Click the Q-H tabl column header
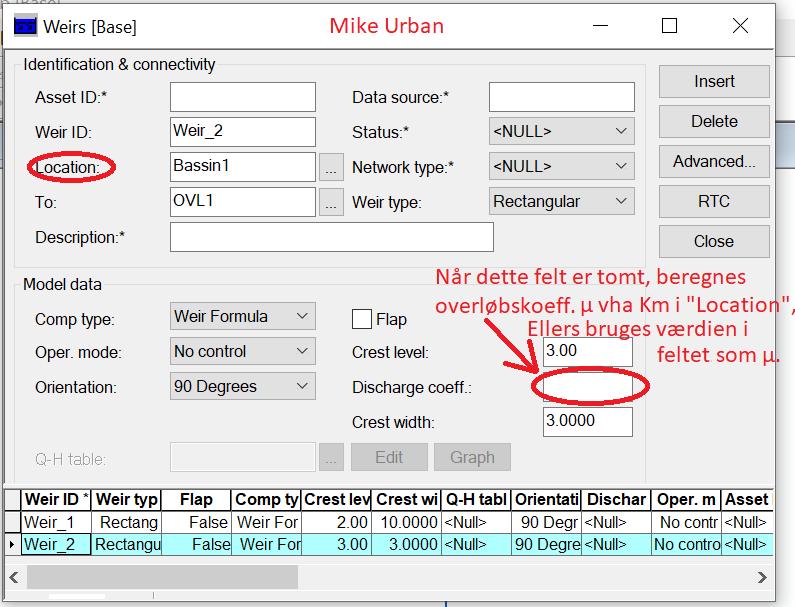Image resolution: width=795 pixels, height=607 pixels. tap(476, 499)
